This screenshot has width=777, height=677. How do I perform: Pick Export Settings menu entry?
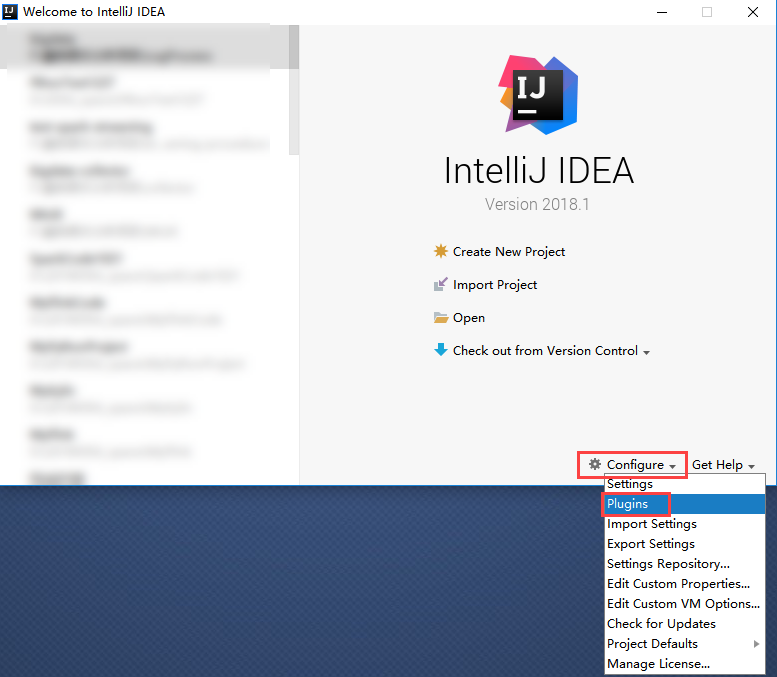coord(685,544)
